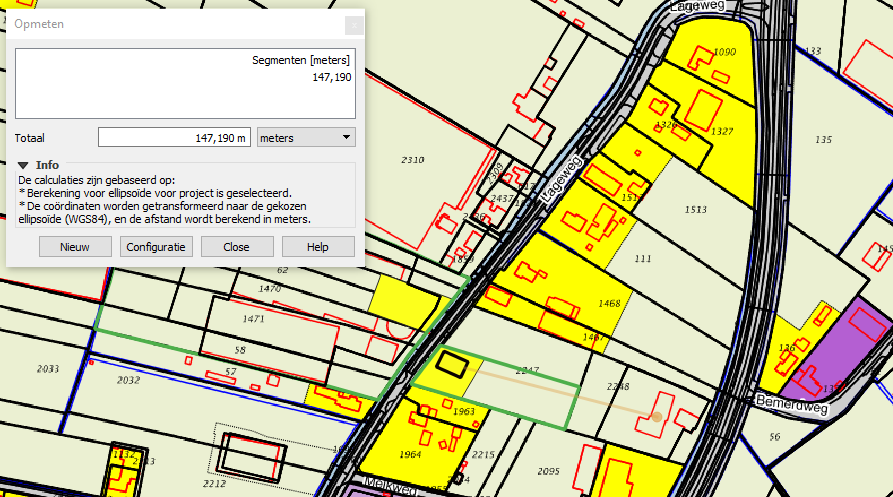Click parcel label 1327 on map
Image resolution: width=893 pixels, height=497 pixels.
point(722,132)
